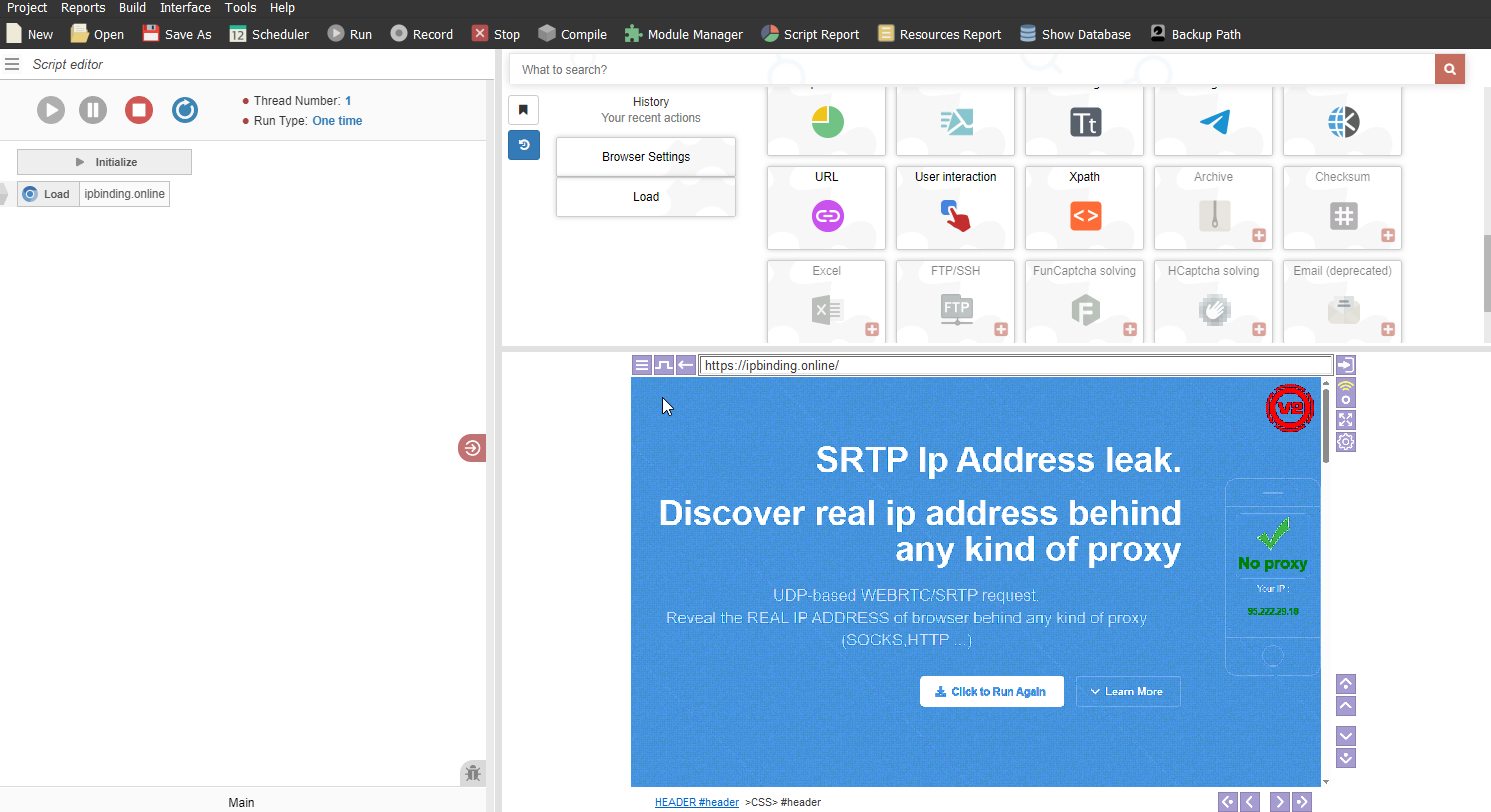This screenshot has height=812, width=1491.
Task: Click the Record toolbar button
Action: click(421, 34)
